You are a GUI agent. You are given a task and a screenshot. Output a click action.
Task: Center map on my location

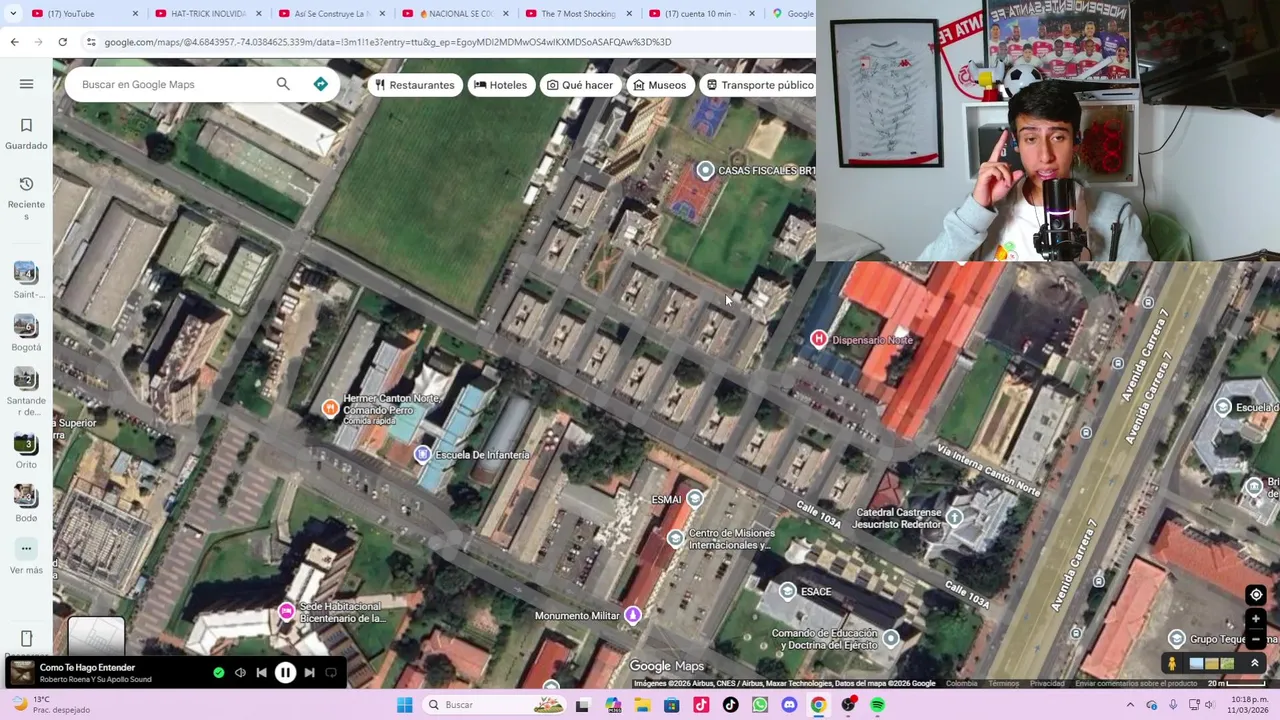(1256, 595)
